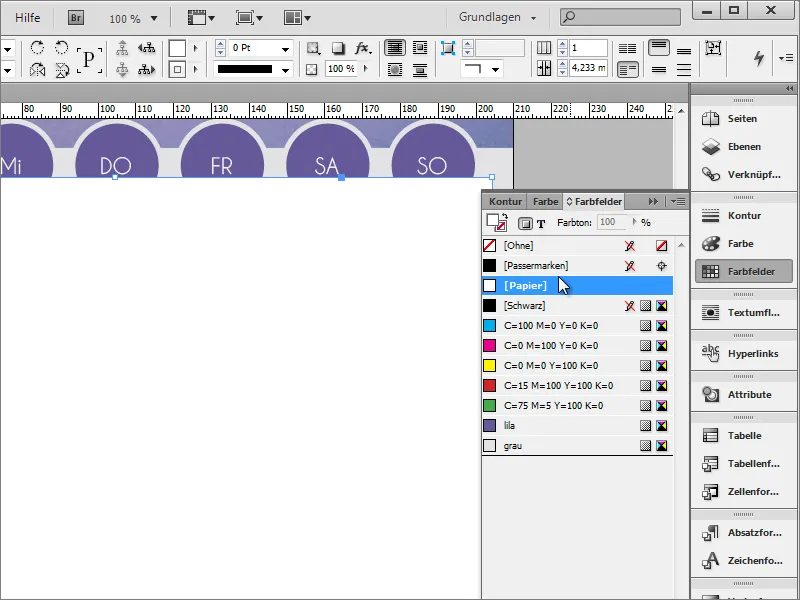Select the lila color swatch
Image resolution: width=800 pixels, height=600 pixels.
click(577, 426)
